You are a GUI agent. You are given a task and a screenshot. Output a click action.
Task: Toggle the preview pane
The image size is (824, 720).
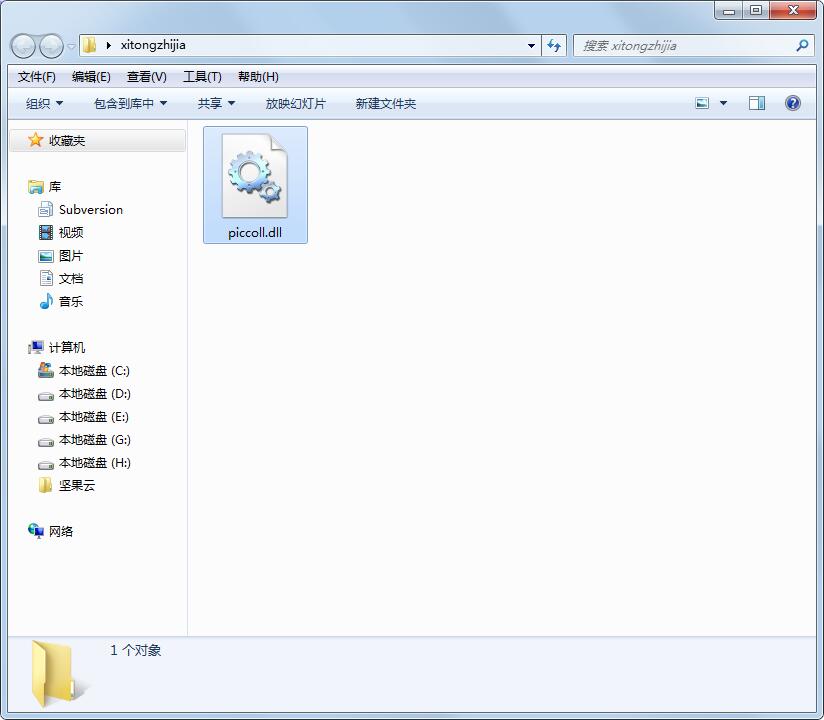point(757,102)
